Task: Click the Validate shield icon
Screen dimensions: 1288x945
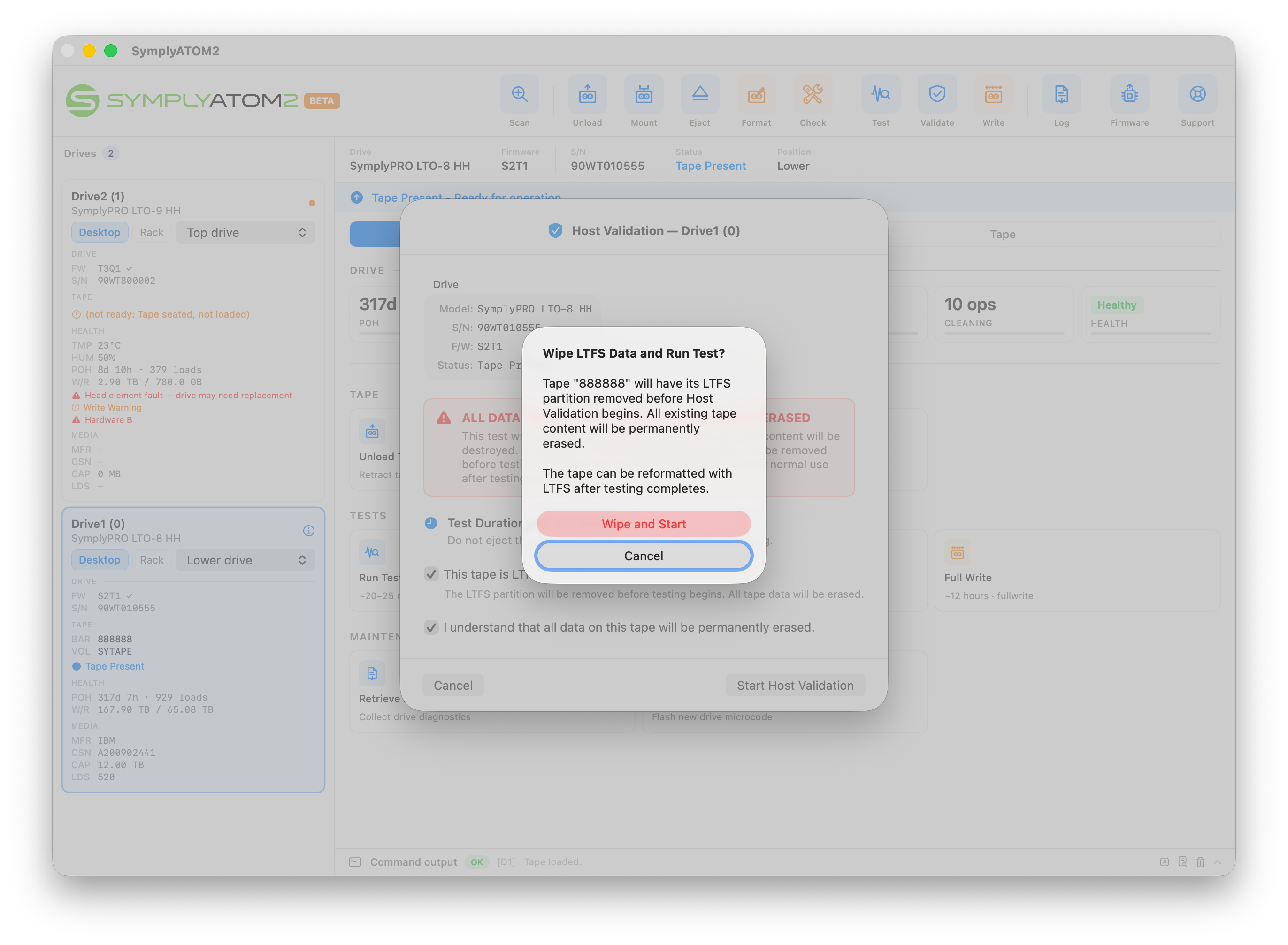Action: coord(937,94)
